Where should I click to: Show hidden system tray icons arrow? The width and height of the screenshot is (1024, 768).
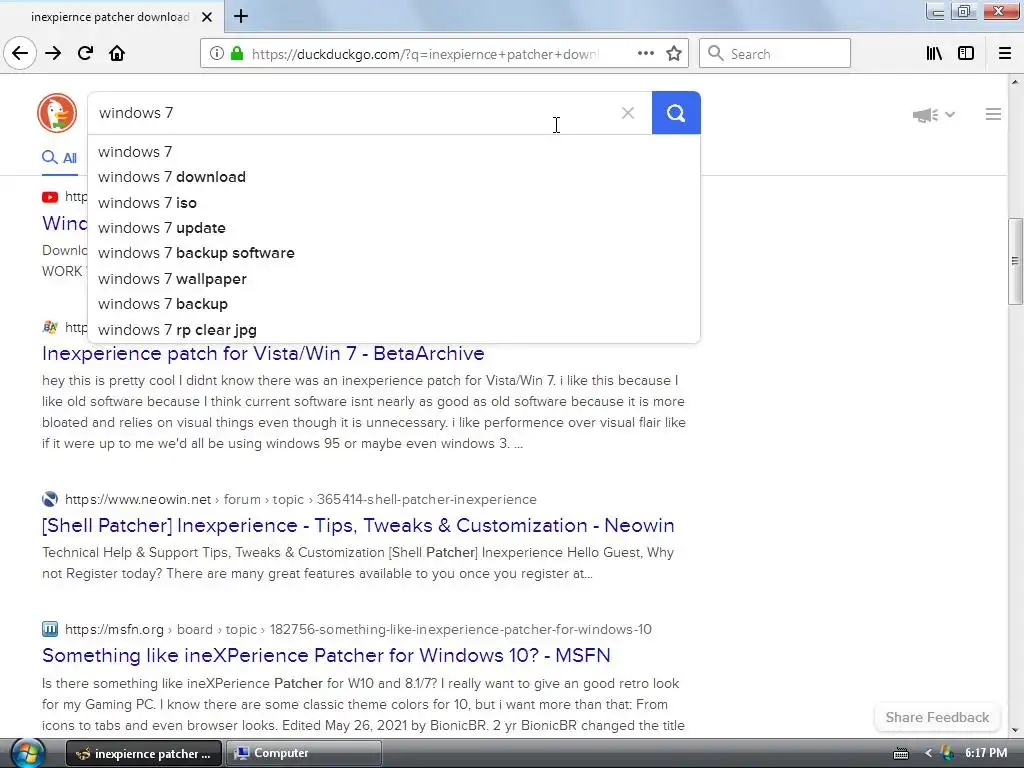coord(928,754)
